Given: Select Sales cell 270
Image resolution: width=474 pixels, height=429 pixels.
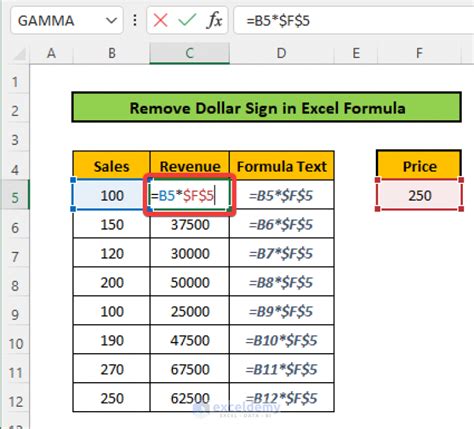Looking at the screenshot, I should (x=111, y=369).
